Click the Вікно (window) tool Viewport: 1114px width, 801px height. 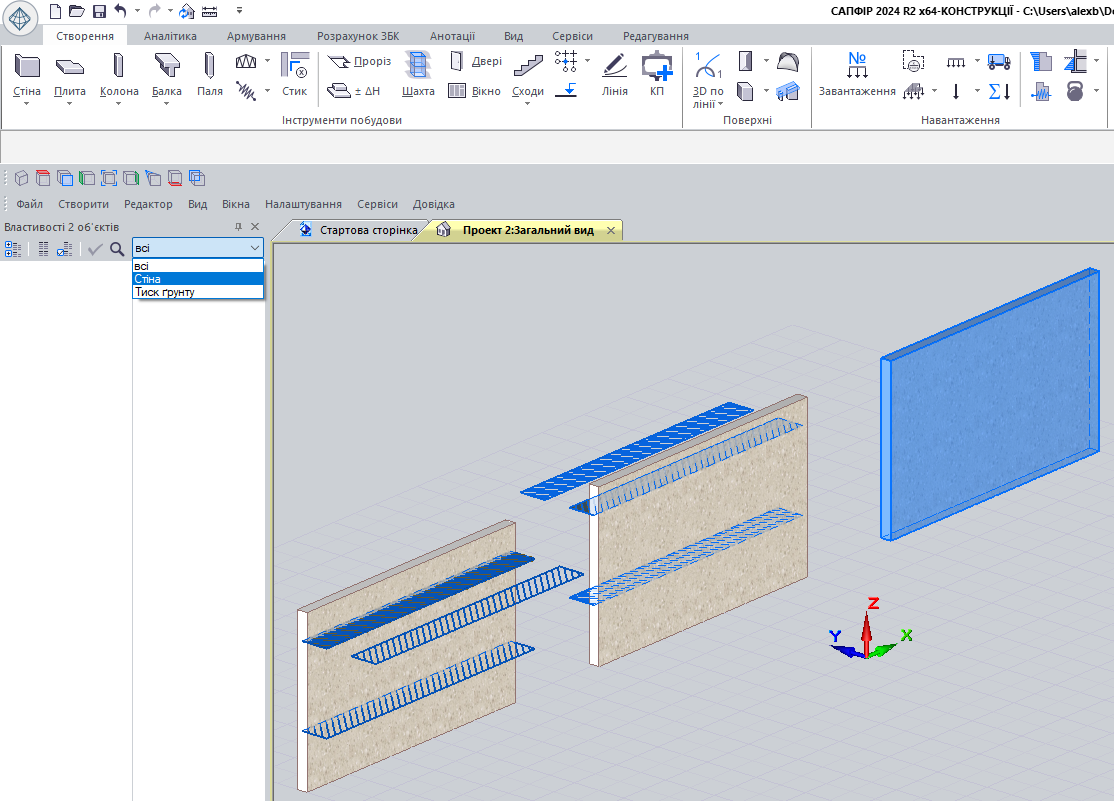(x=475, y=91)
